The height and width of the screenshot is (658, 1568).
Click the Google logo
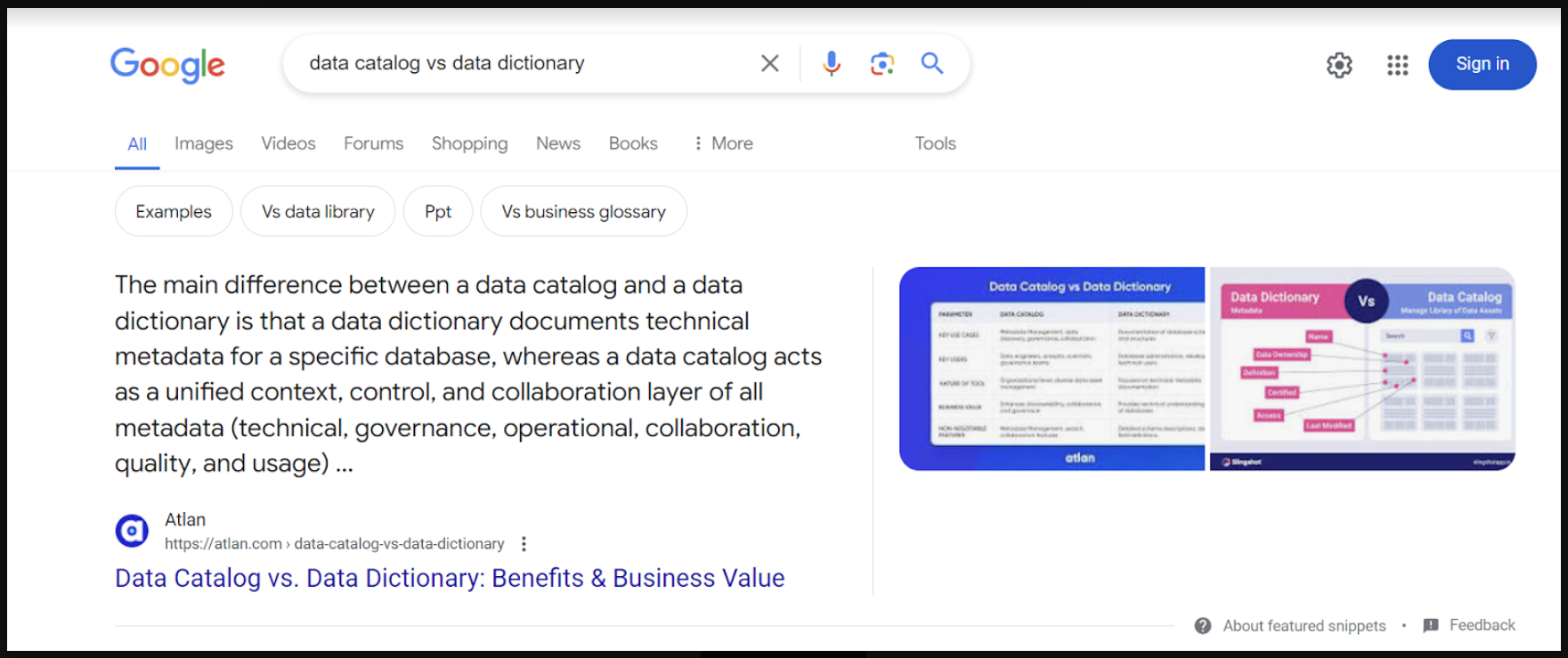pos(167,65)
